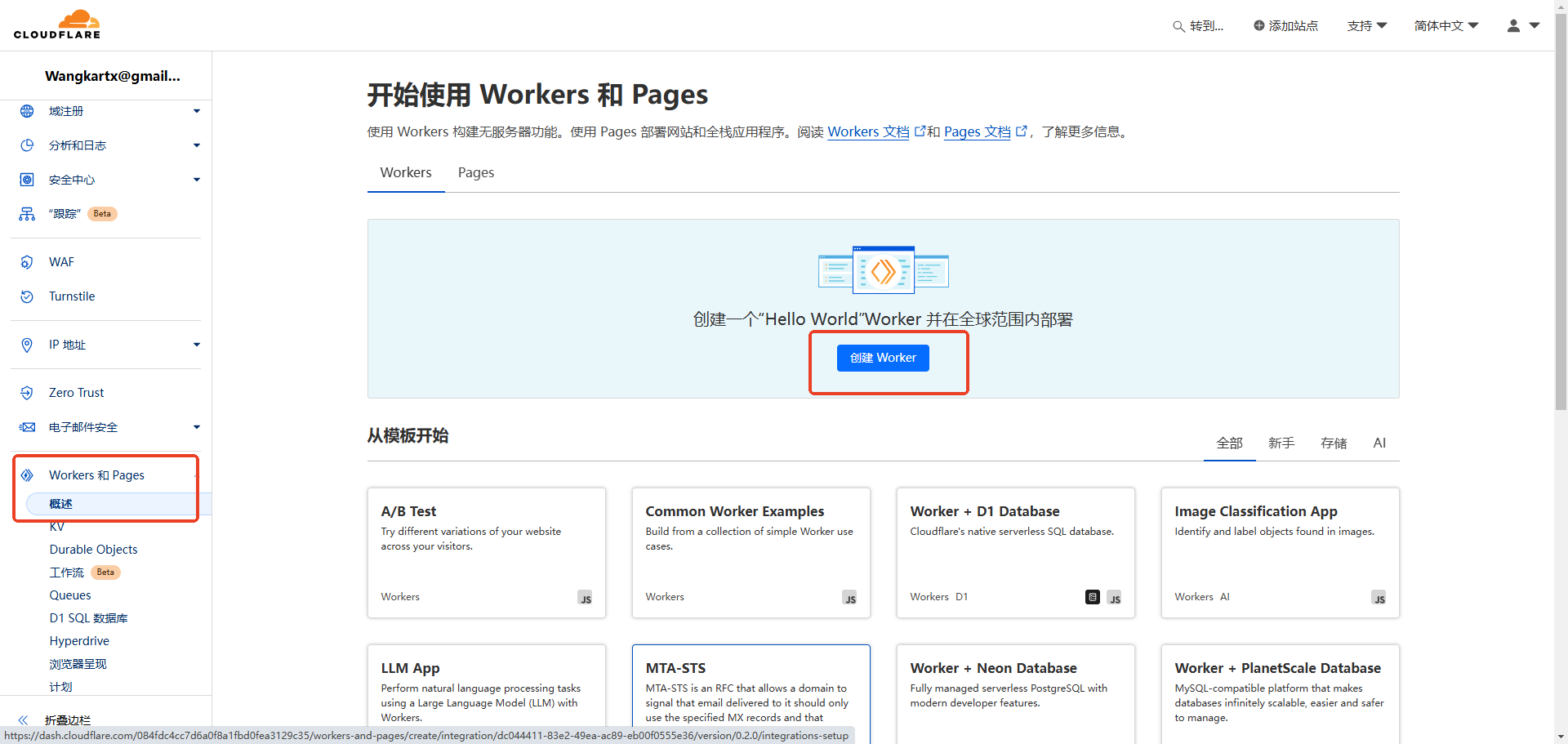This screenshot has height=744, width=1568.
Task: Click the security center icon
Action: [27, 180]
